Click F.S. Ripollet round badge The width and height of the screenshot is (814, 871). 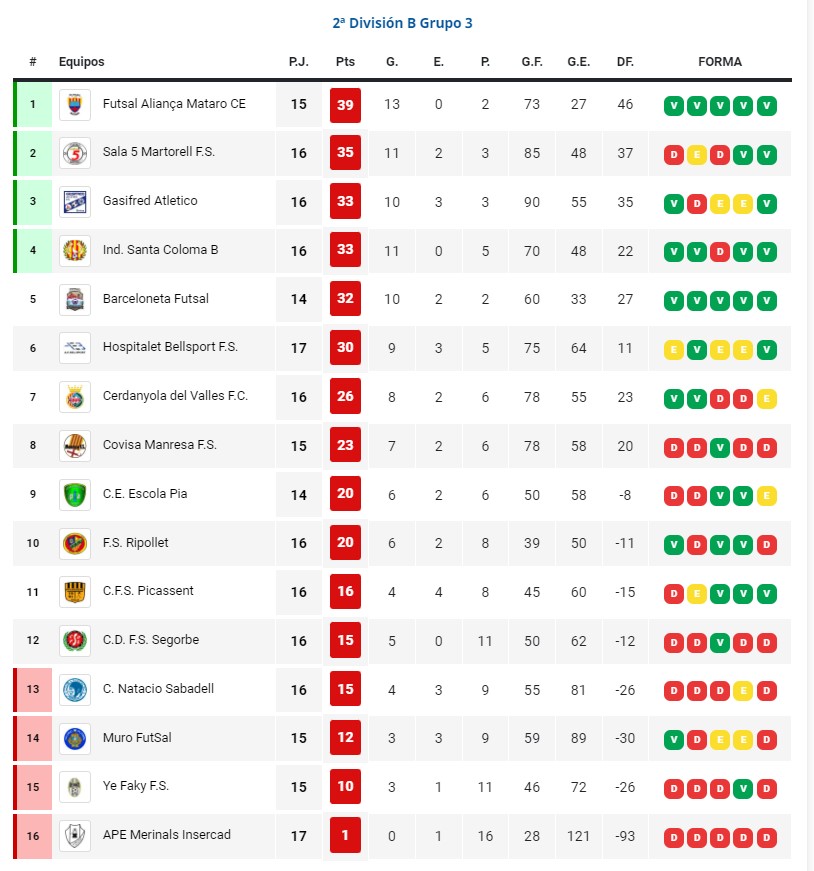coord(75,544)
